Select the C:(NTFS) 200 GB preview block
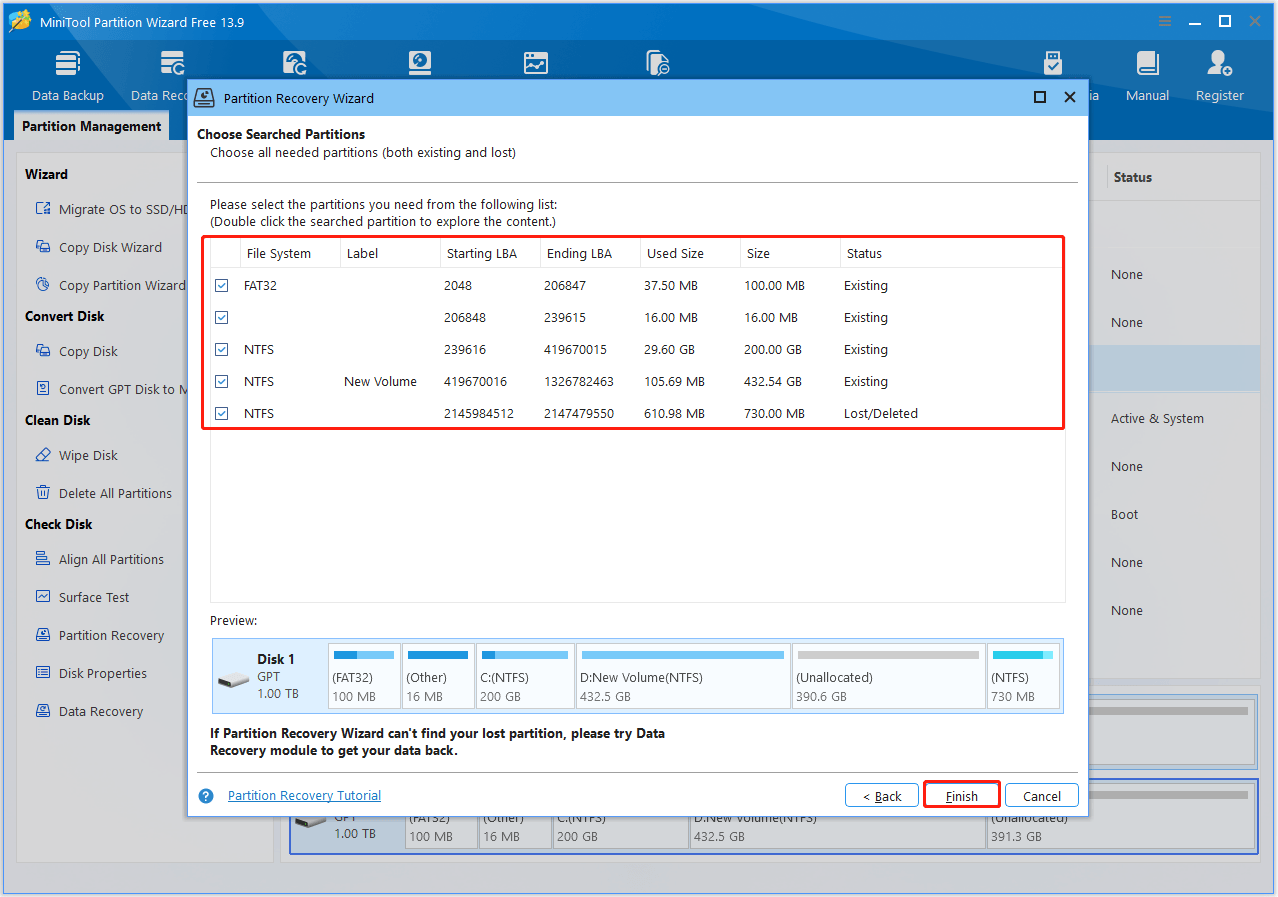 pos(526,677)
